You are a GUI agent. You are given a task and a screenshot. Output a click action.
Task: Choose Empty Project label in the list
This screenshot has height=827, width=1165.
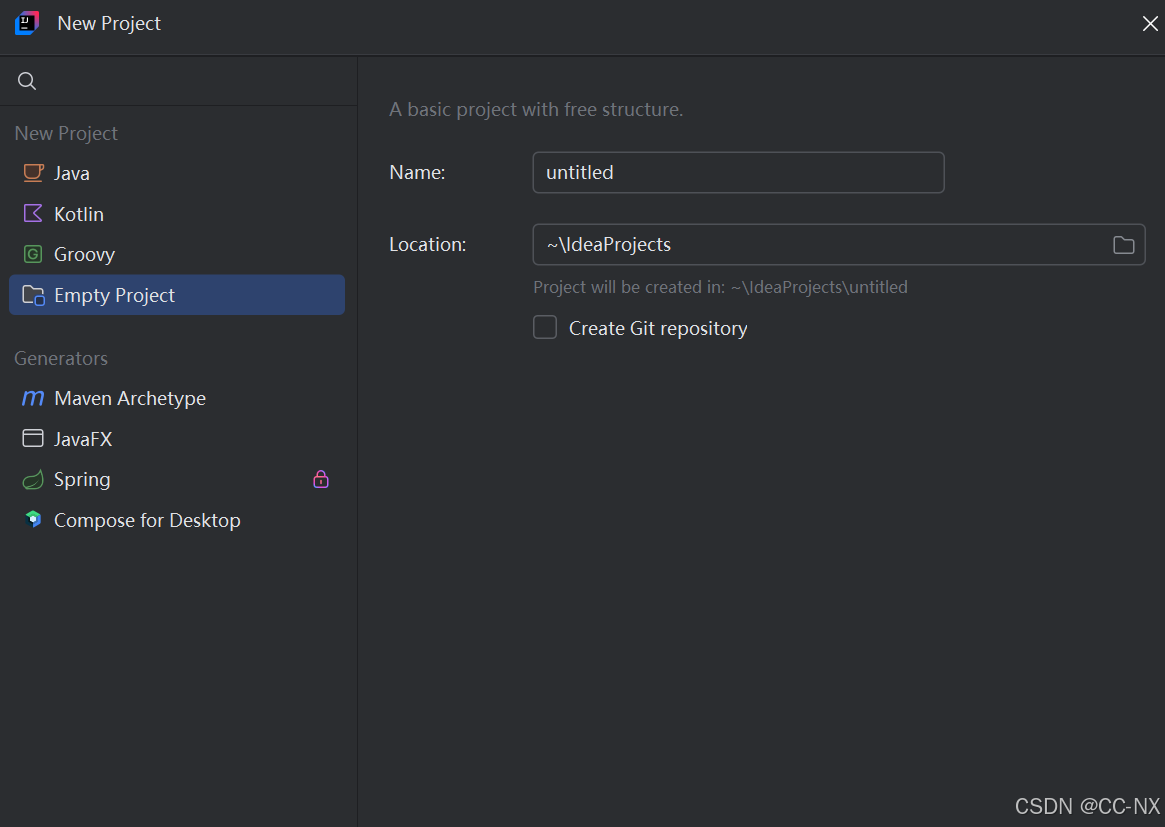click(114, 296)
